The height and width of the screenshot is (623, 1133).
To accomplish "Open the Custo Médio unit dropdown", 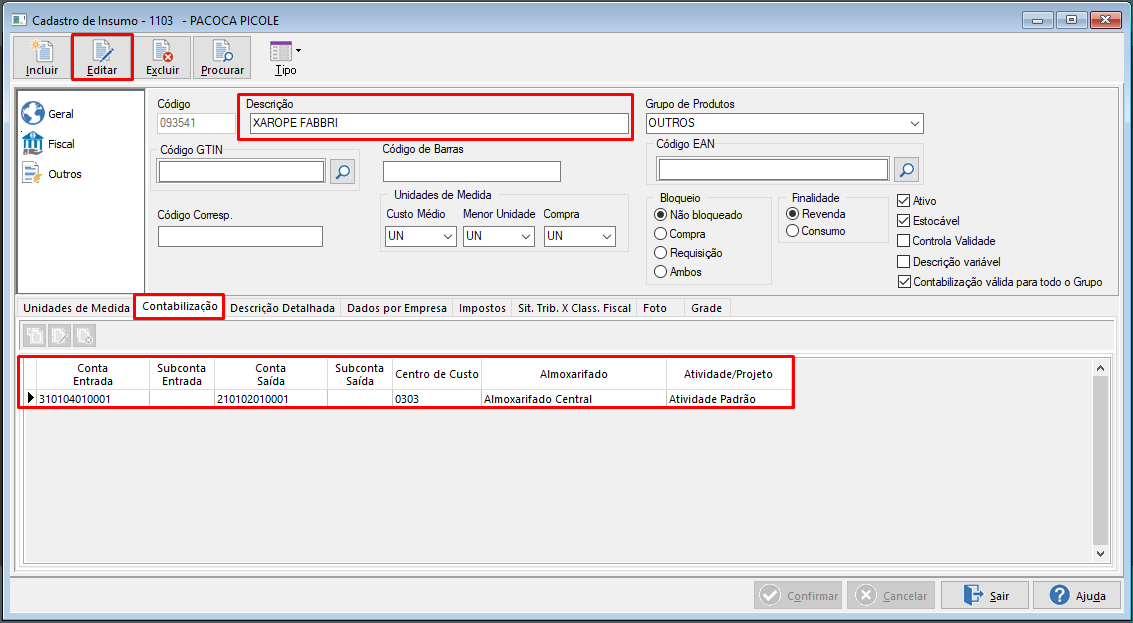I will click(447, 236).
